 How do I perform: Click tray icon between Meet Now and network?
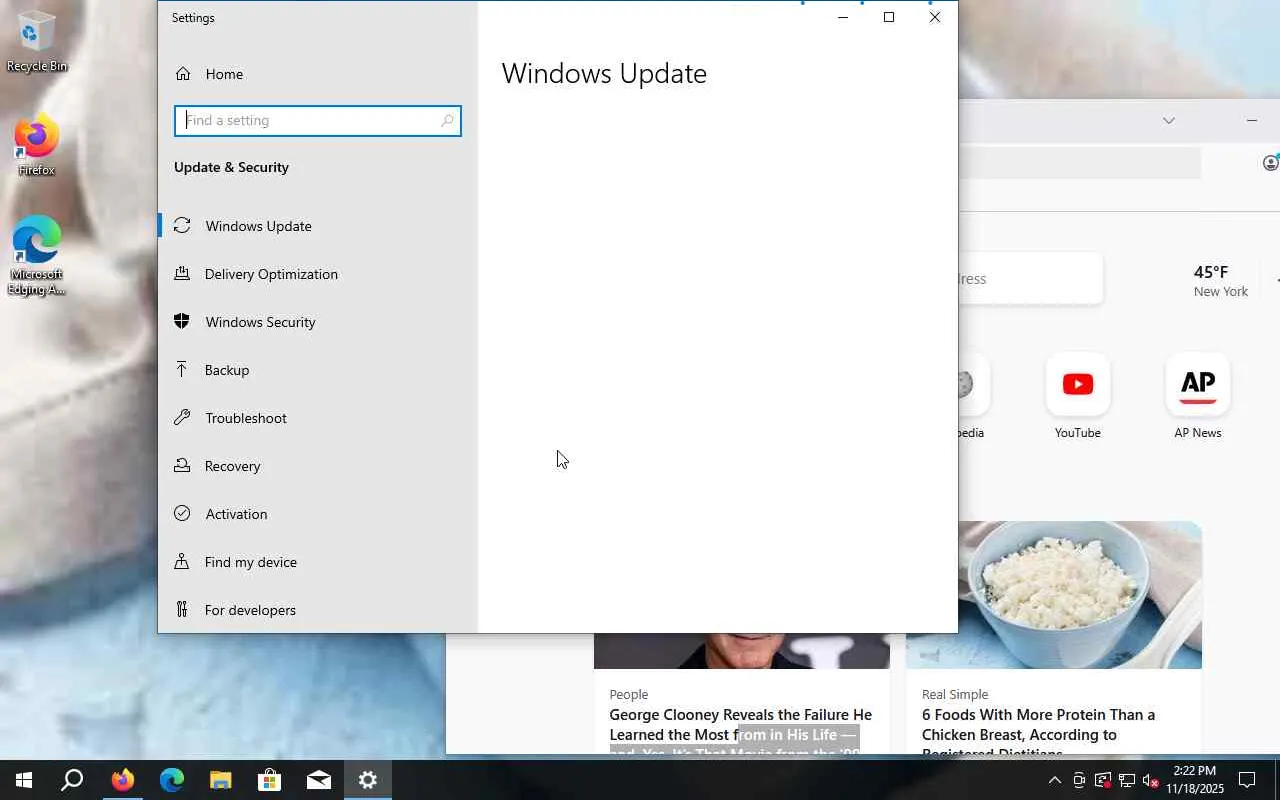[x=1103, y=780]
